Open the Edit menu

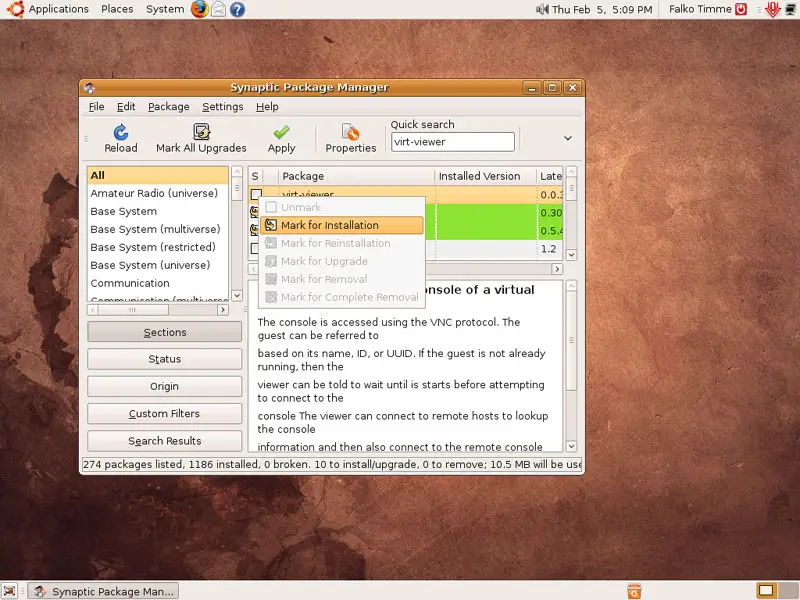tap(126, 107)
